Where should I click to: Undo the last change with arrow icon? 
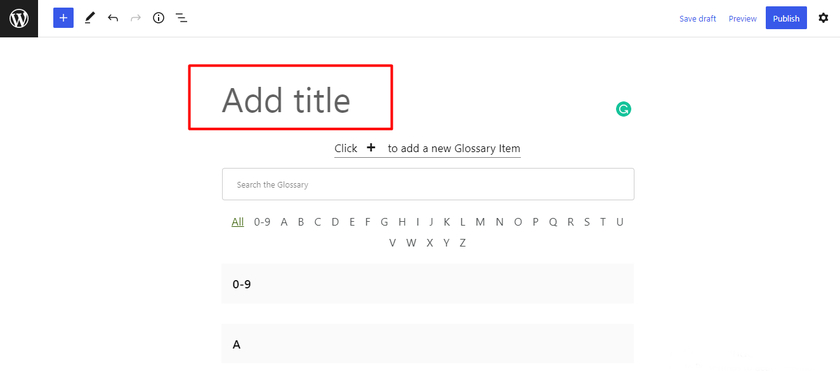112,18
